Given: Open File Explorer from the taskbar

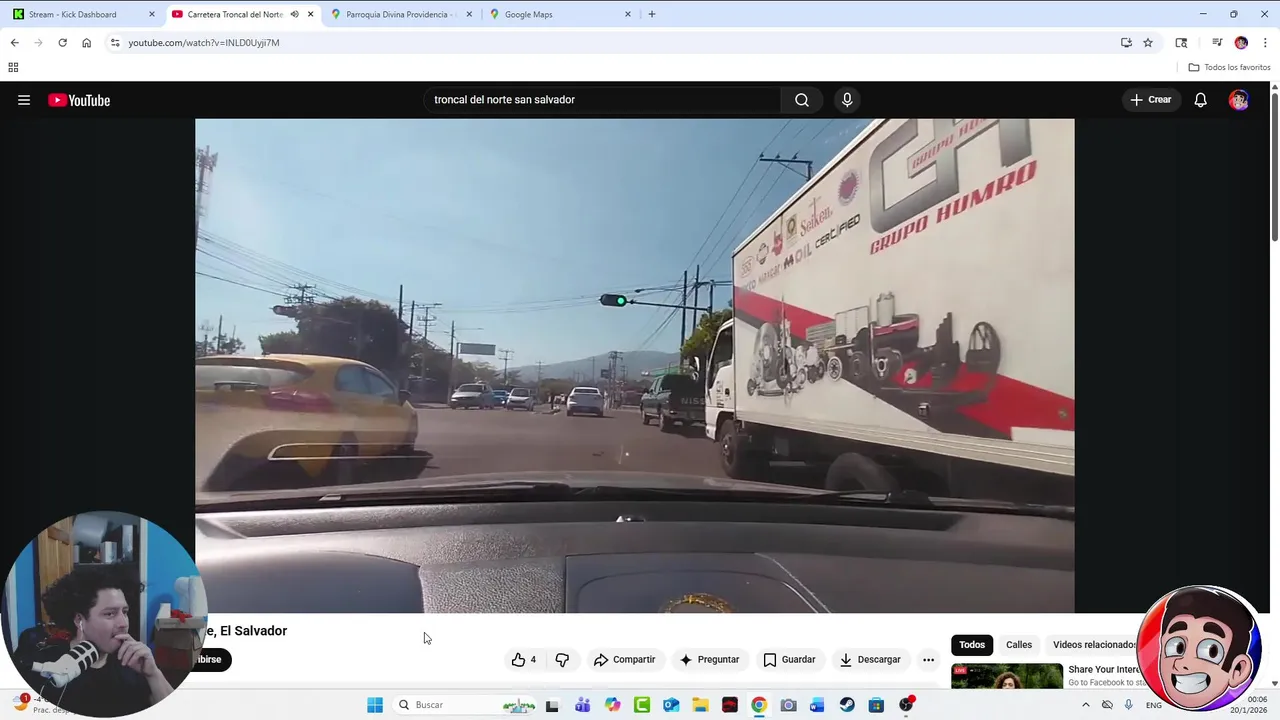Looking at the screenshot, I should coord(700,705).
